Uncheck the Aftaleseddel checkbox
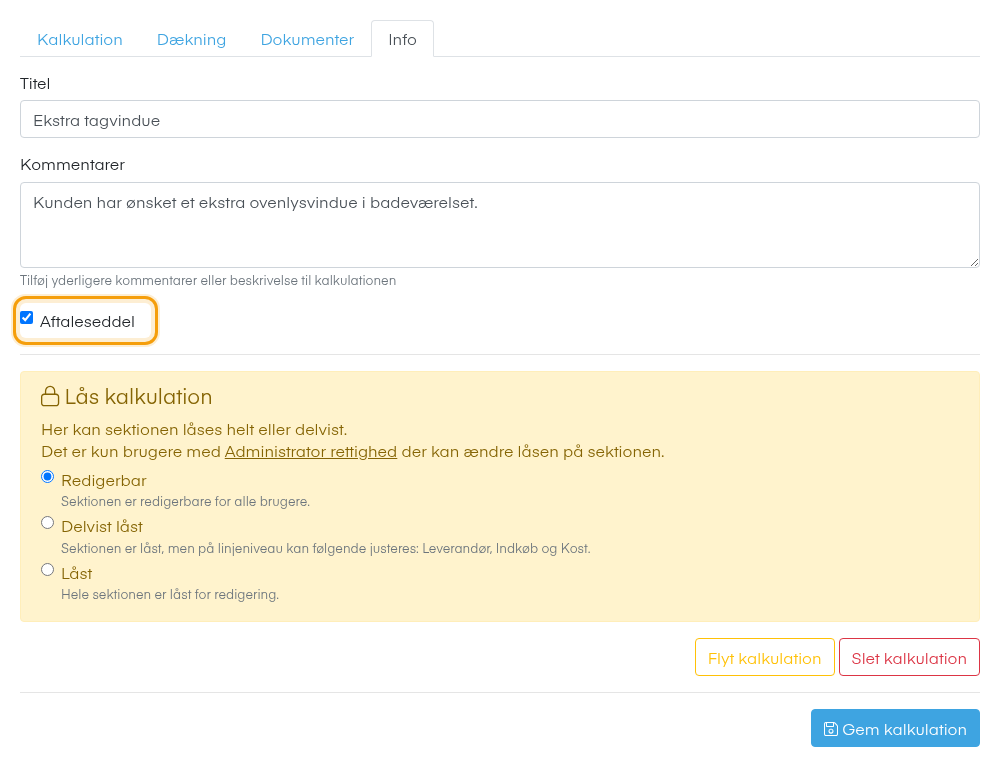Screen dimensions: 1000x768 [x=27, y=318]
